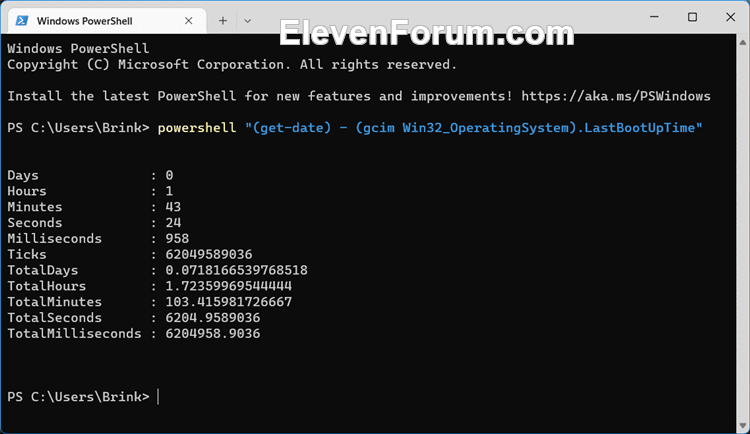Close the terminal window
750x434 pixels.
pyautogui.click(x=730, y=17)
